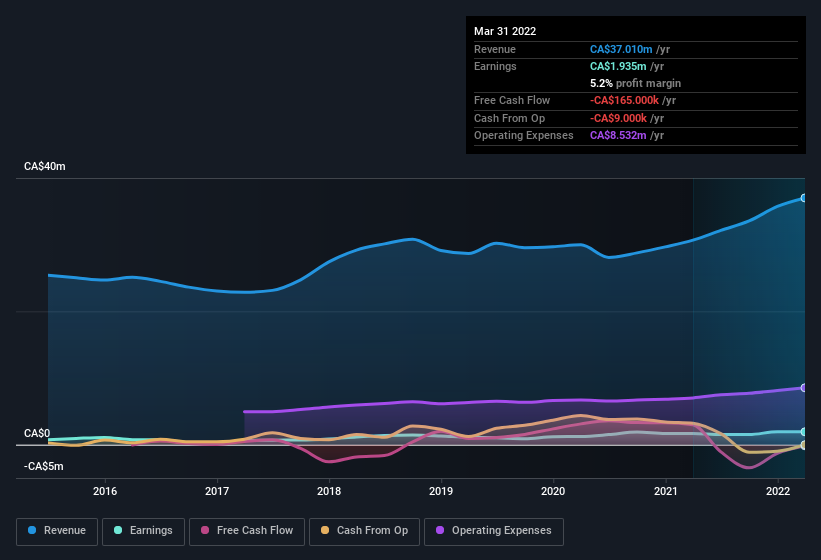
Task: Select the 2016 x-axis label
Action: (105, 491)
